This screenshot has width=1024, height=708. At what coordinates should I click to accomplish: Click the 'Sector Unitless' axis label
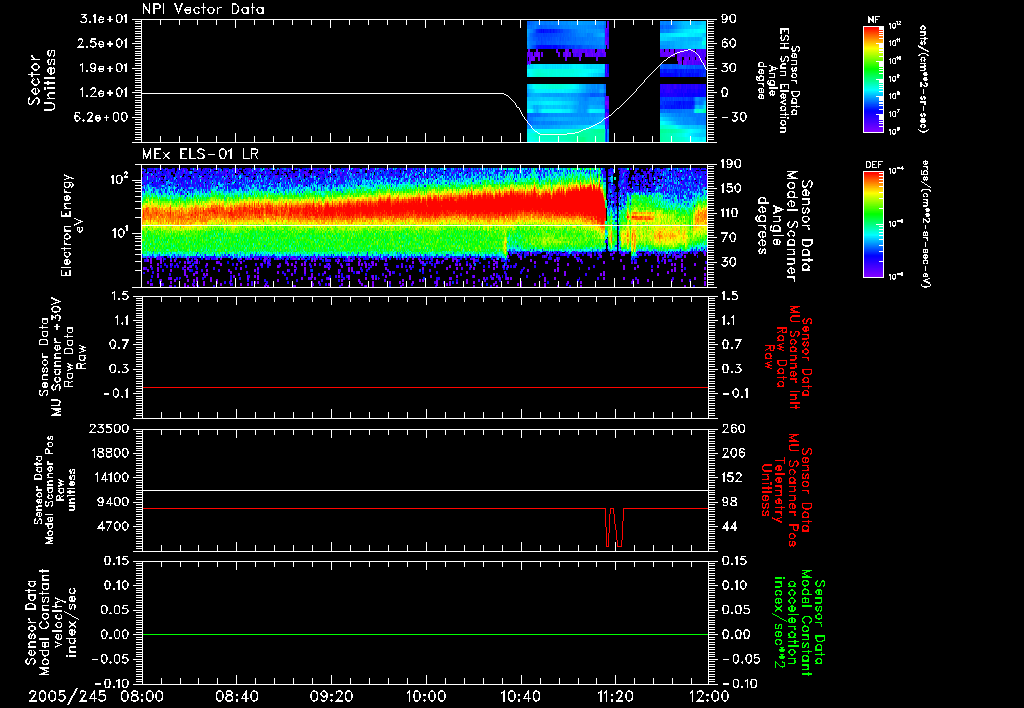[40, 80]
